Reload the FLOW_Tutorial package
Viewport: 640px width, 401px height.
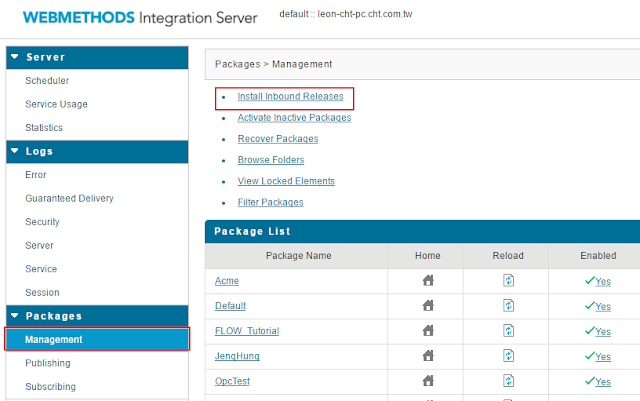pyautogui.click(x=508, y=330)
